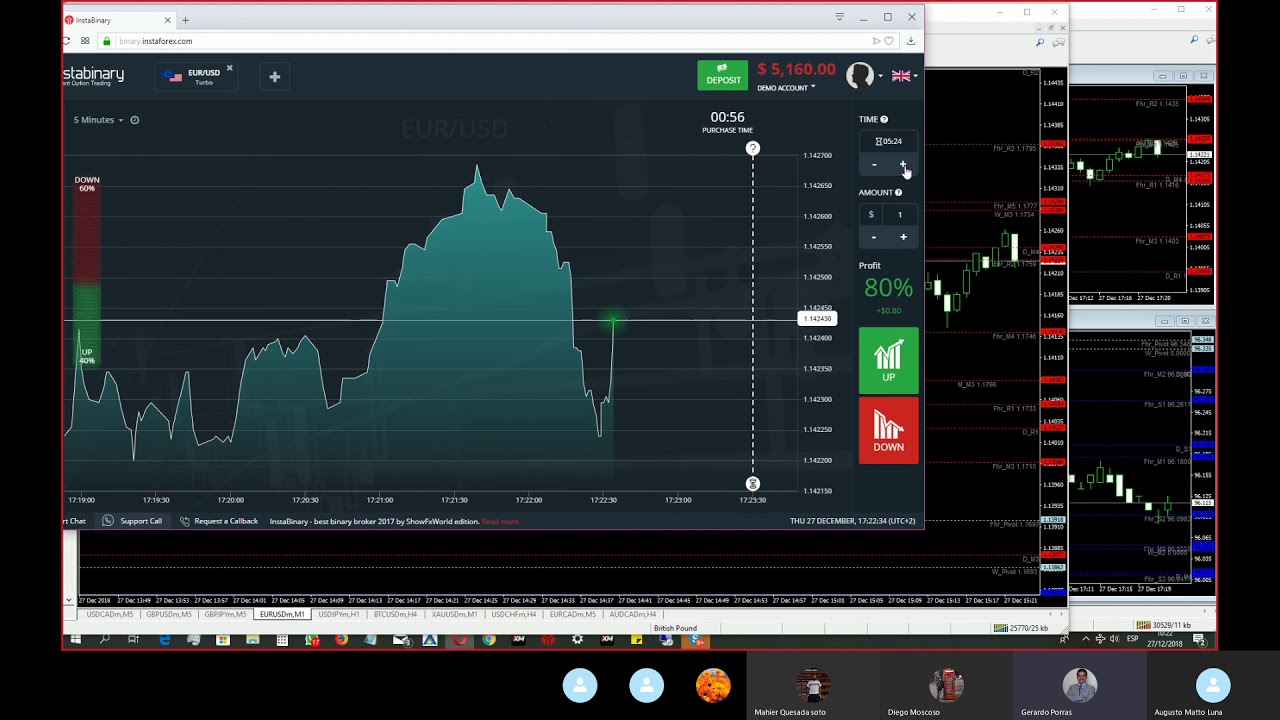Click the browser downloads icon

[910, 41]
